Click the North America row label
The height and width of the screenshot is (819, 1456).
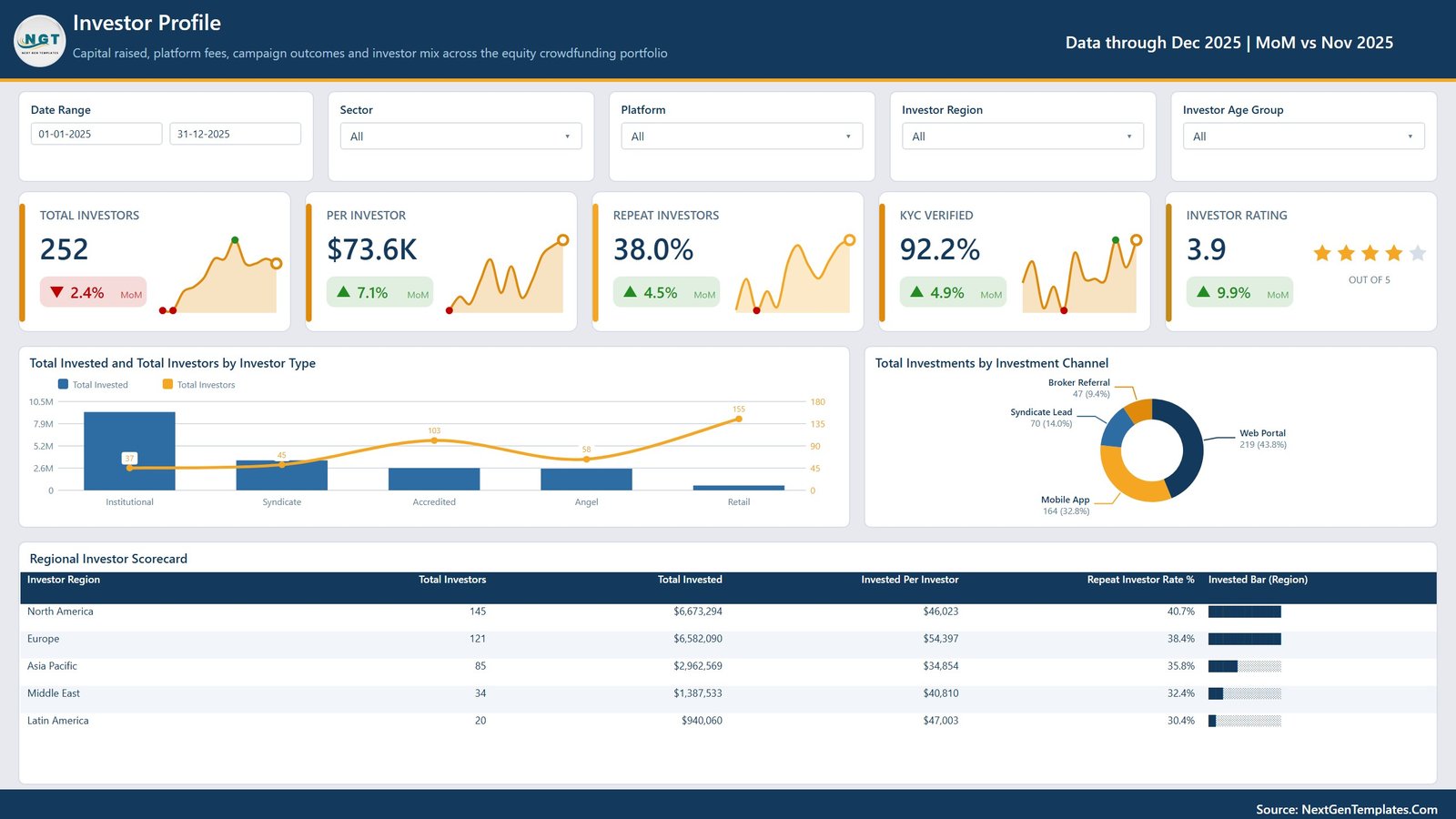60,612
